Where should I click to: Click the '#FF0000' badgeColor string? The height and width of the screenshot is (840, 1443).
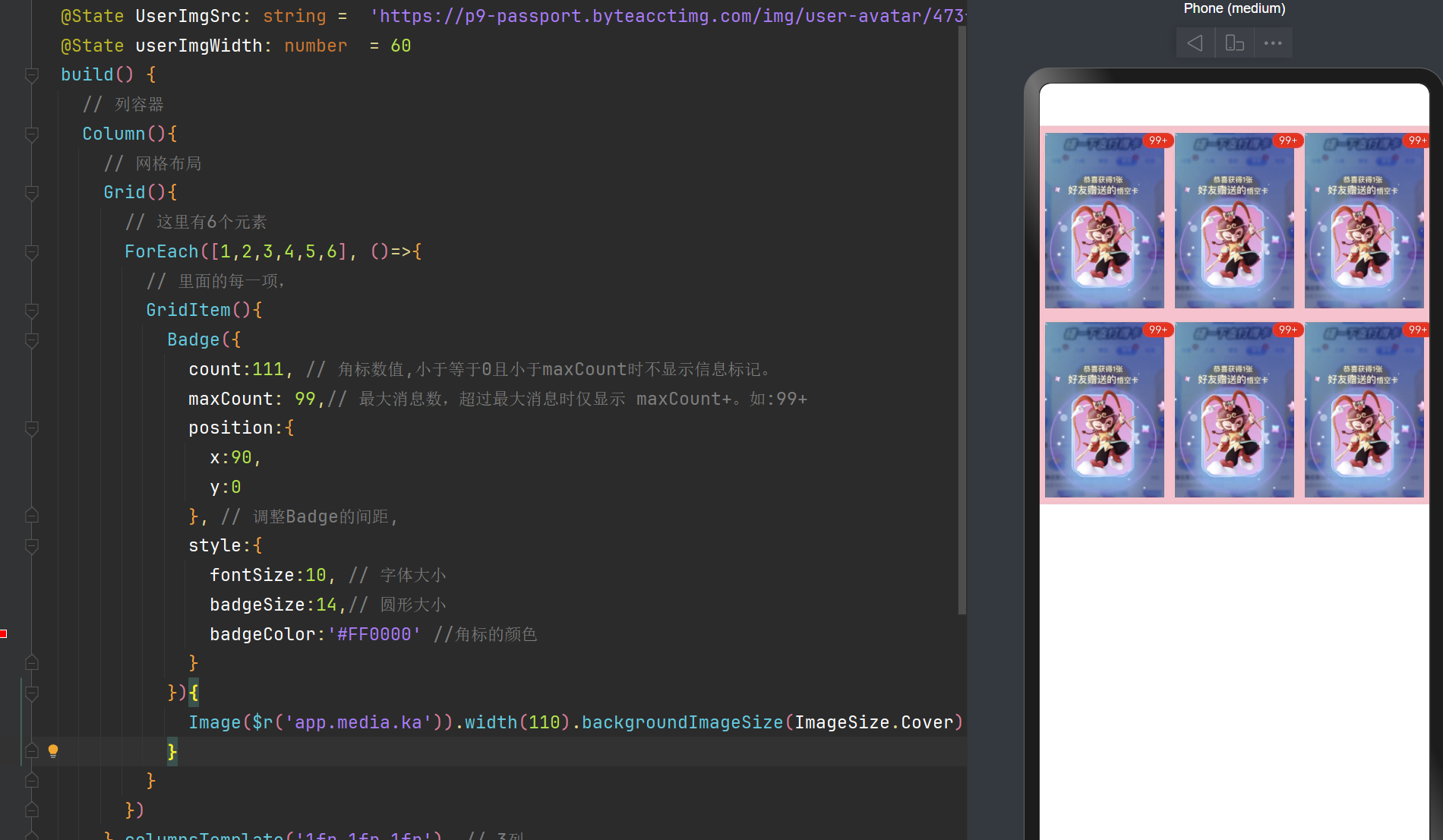(x=374, y=634)
